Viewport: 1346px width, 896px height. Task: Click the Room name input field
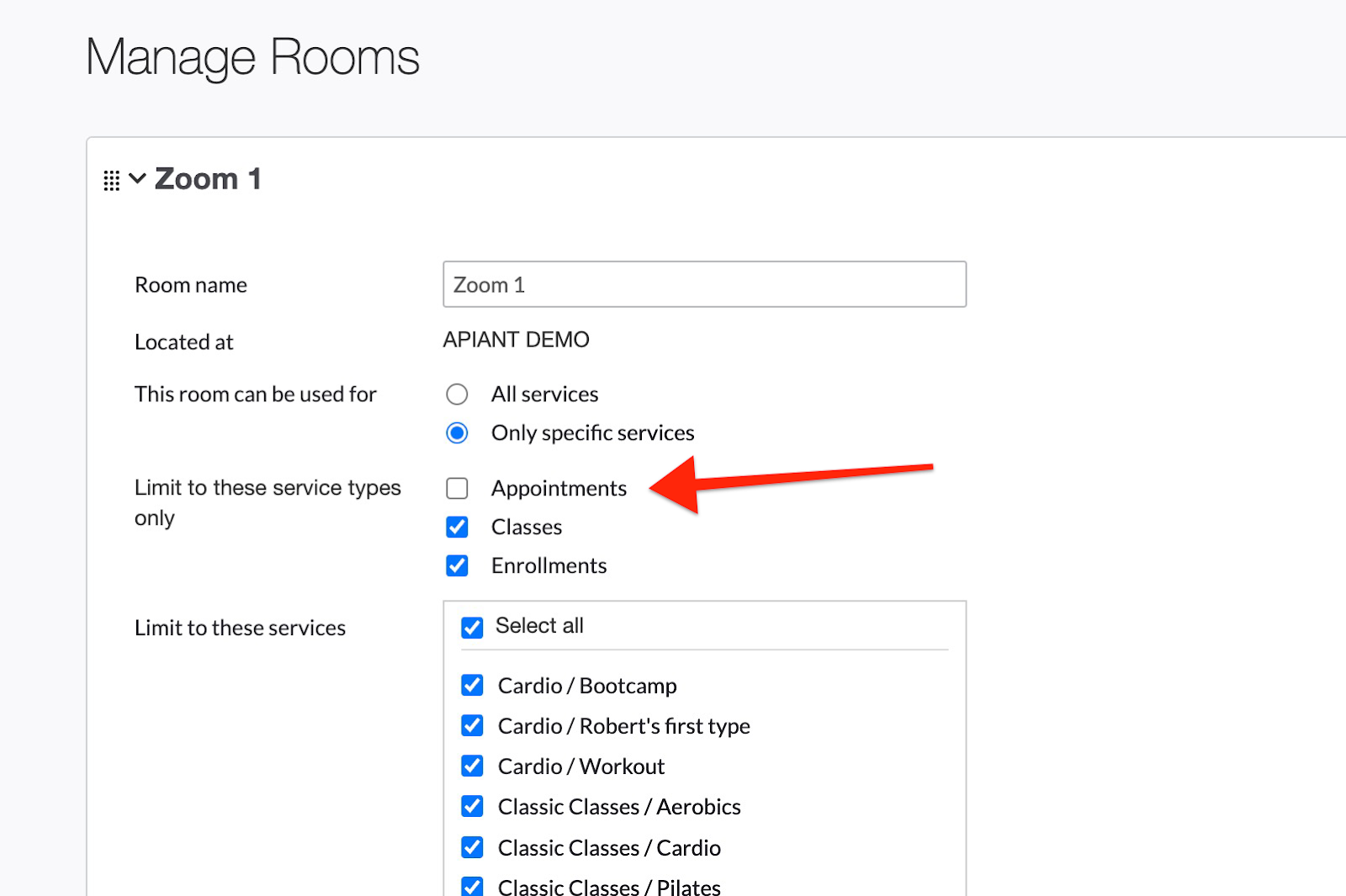click(x=703, y=284)
